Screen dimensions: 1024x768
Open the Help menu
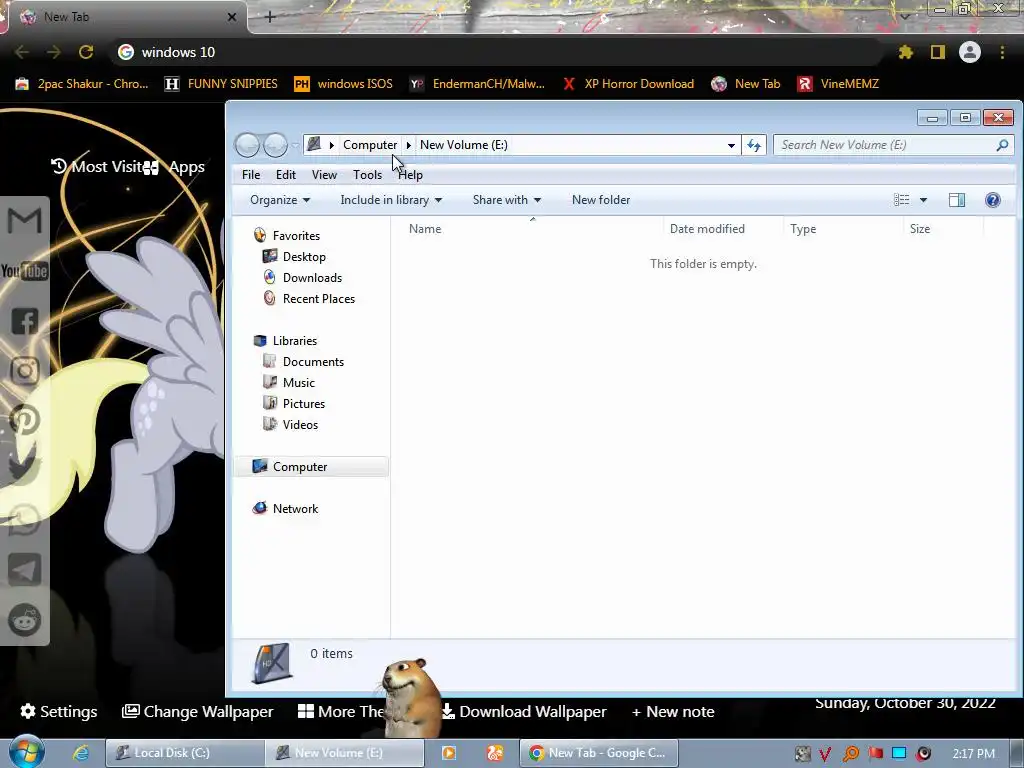point(411,175)
